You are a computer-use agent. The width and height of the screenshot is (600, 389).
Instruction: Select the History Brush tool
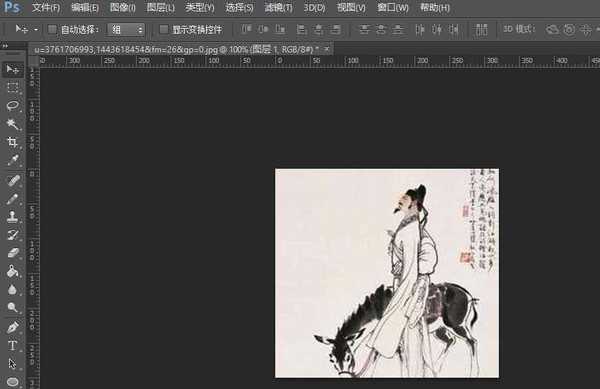click(13, 235)
